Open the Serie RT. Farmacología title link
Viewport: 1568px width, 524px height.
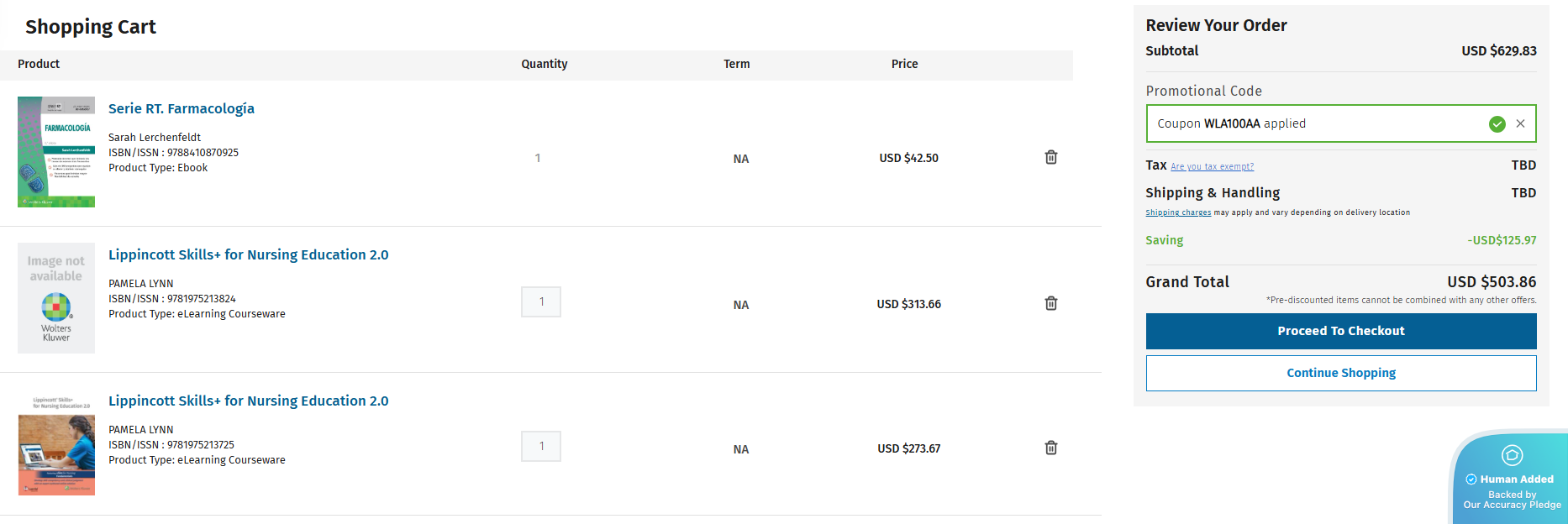tap(182, 108)
